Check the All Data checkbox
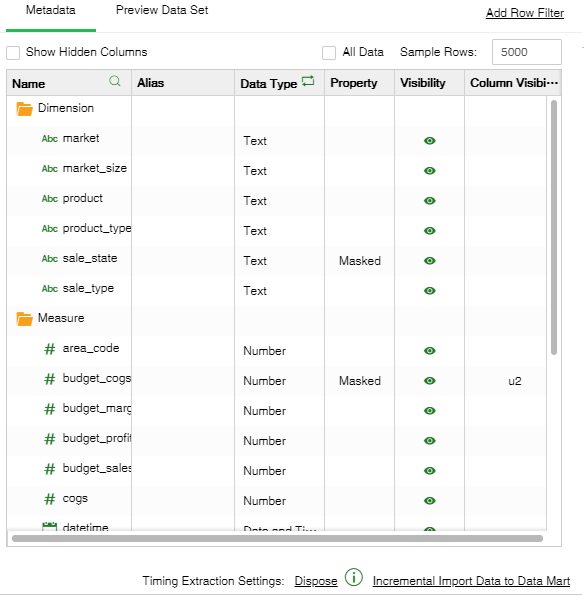This screenshot has height=595, width=584. (x=329, y=53)
